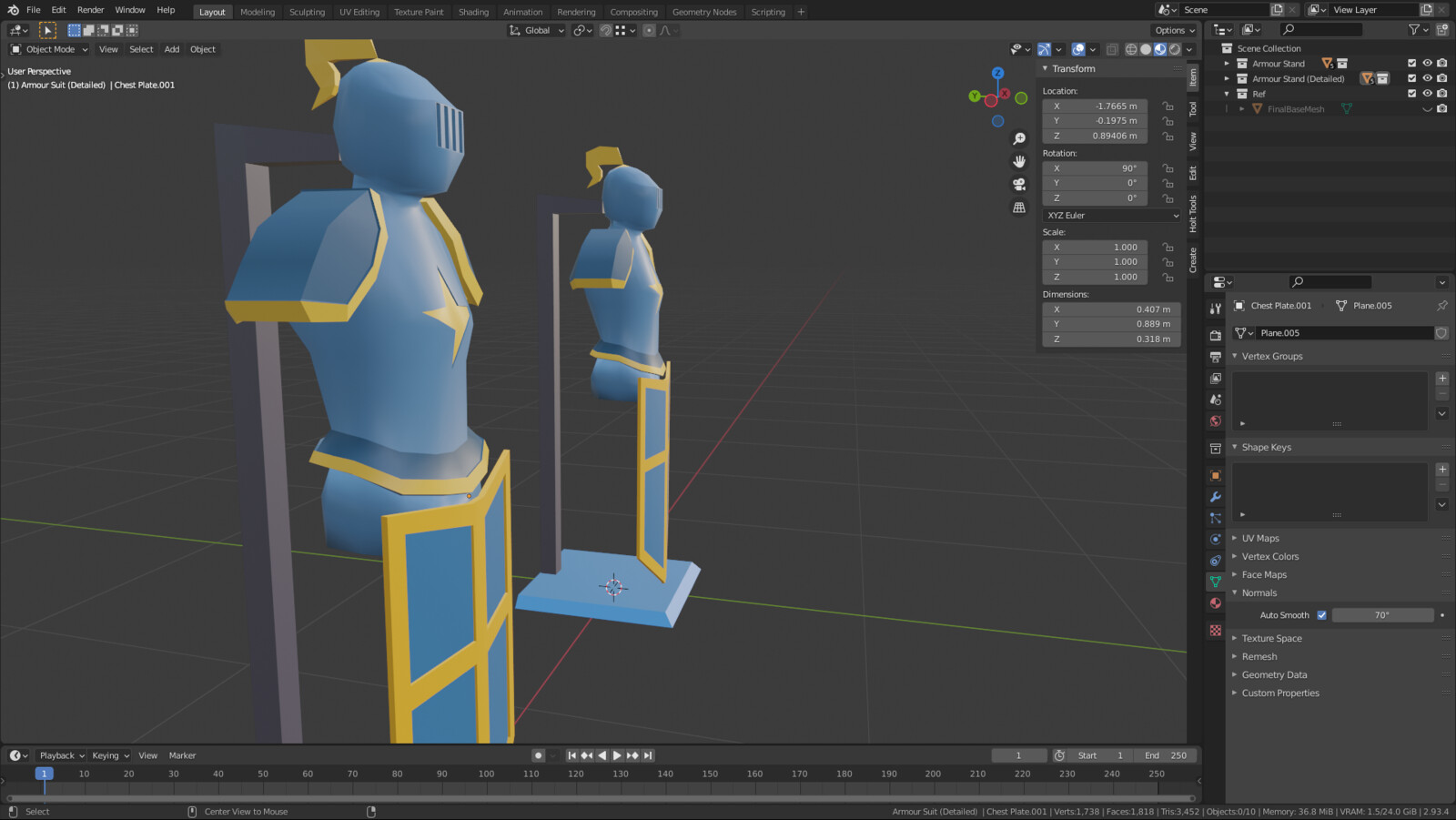The height and width of the screenshot is (820, 1456).
Task: Open the Material properties tab icon
Action: click(x=1215, y=603)
